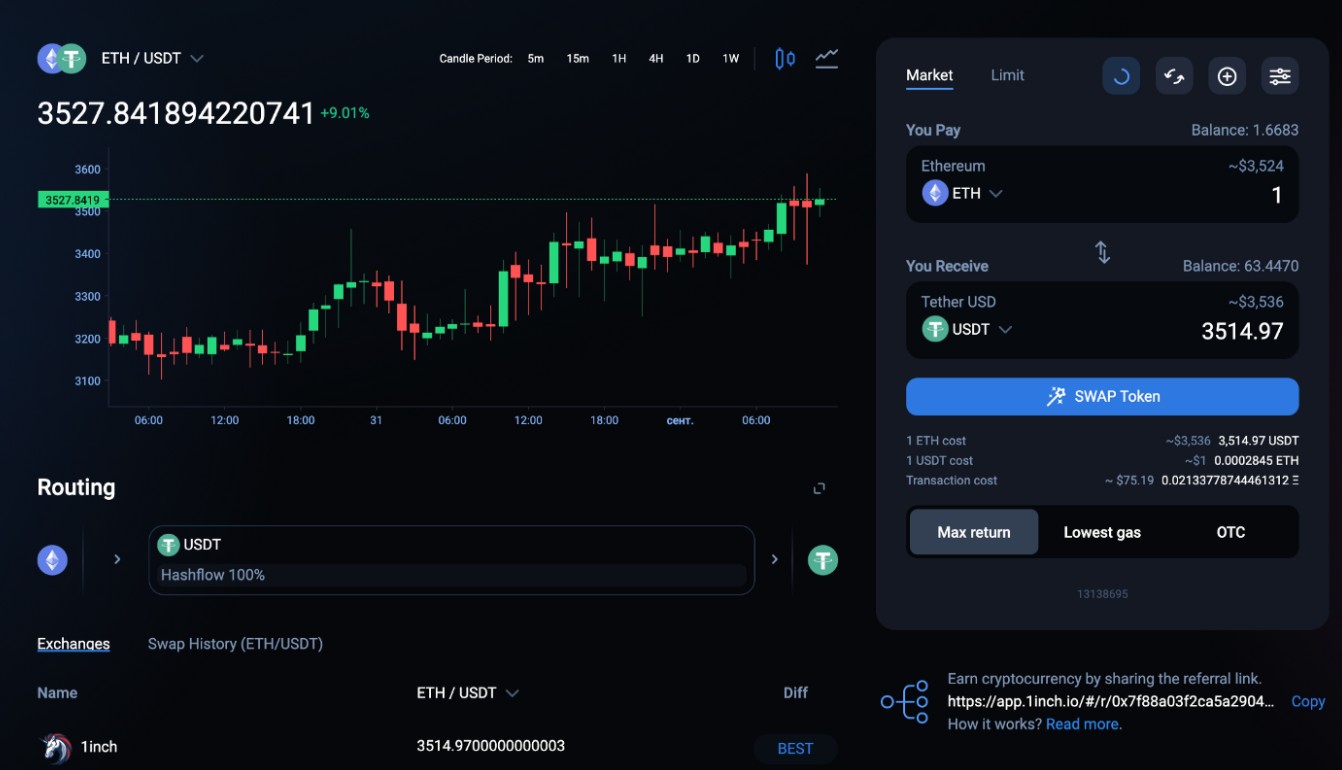The width and height of the screenshot is (1342, 770).
Task: Copy the referral link
Action: (x=1307, y=702)
